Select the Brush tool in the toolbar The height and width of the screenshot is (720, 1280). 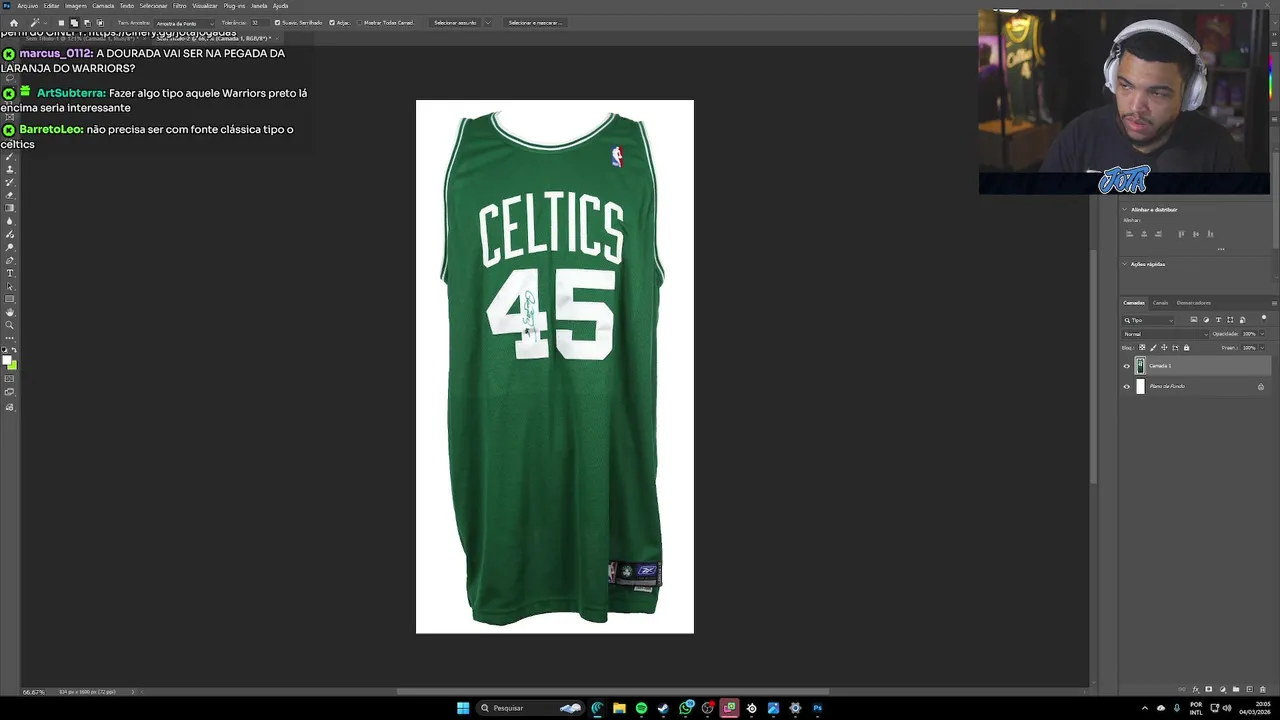(10, 157)
